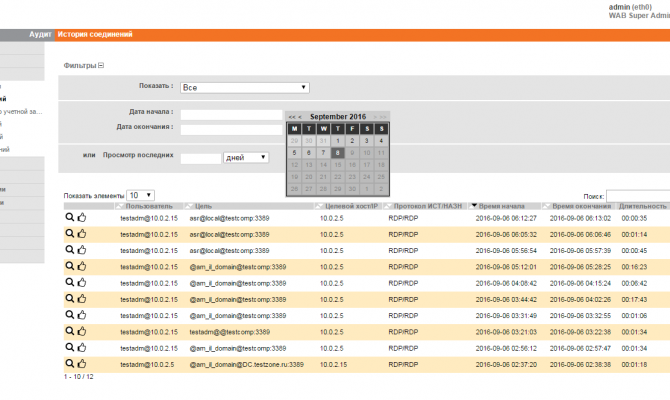Image resolution: width=670 pixels, height=400 pixels.
Task: Click target testadm@@testcomp:3389
Action: tap(229, 332)
